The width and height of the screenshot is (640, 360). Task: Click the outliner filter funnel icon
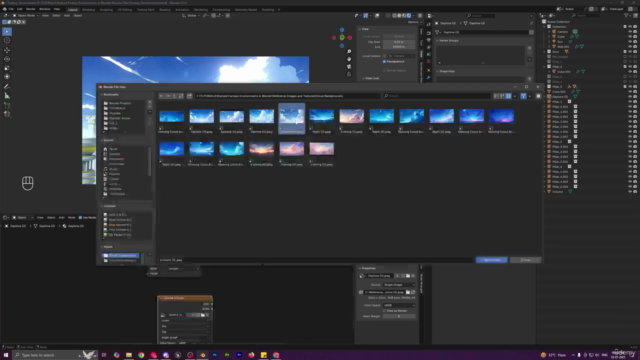[x=627, y=16]
